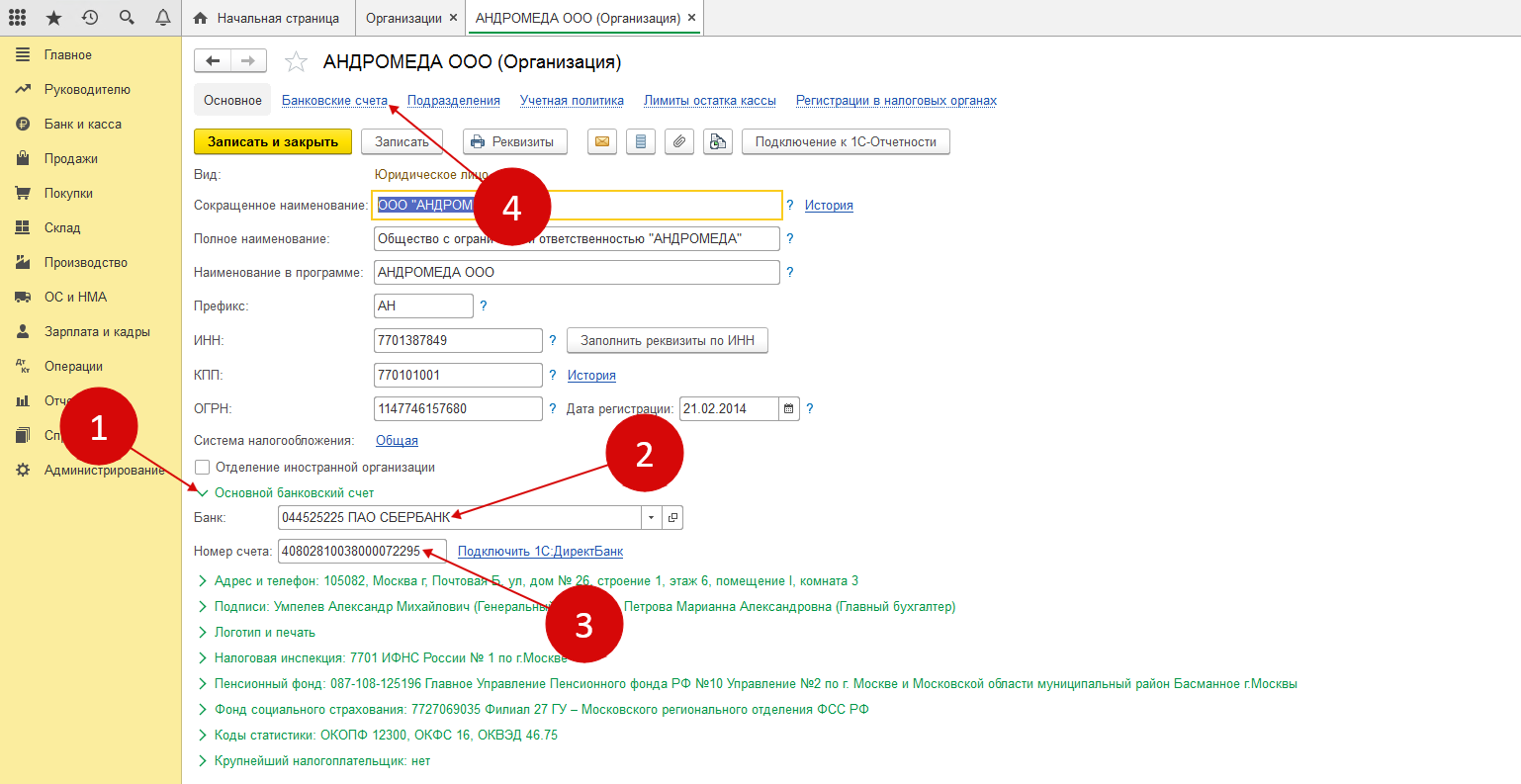Click the email envelope icon in toolbar
Viewport: 1521px width, 784px height.
602,142
